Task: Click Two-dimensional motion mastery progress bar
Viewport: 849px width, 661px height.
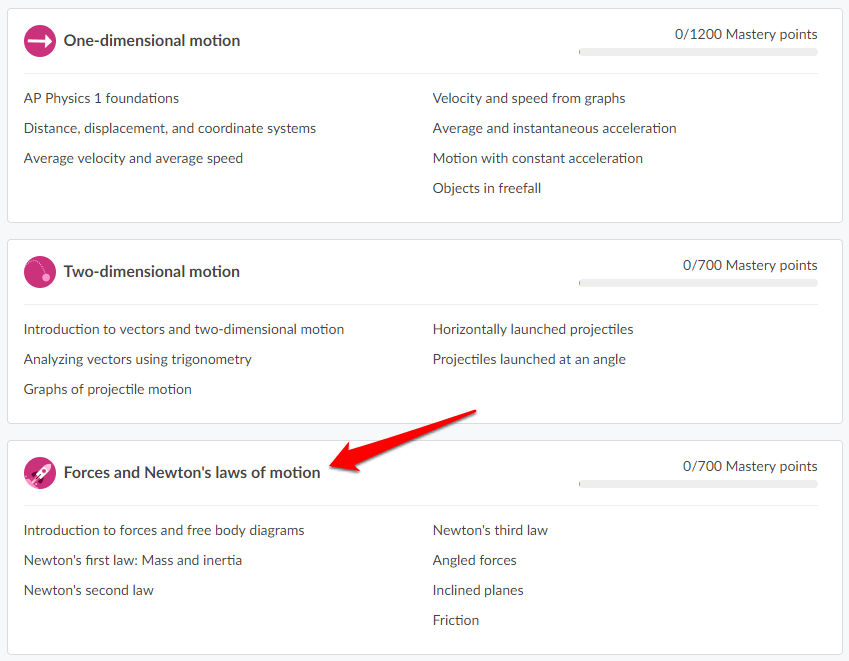Action: point(697,283)
